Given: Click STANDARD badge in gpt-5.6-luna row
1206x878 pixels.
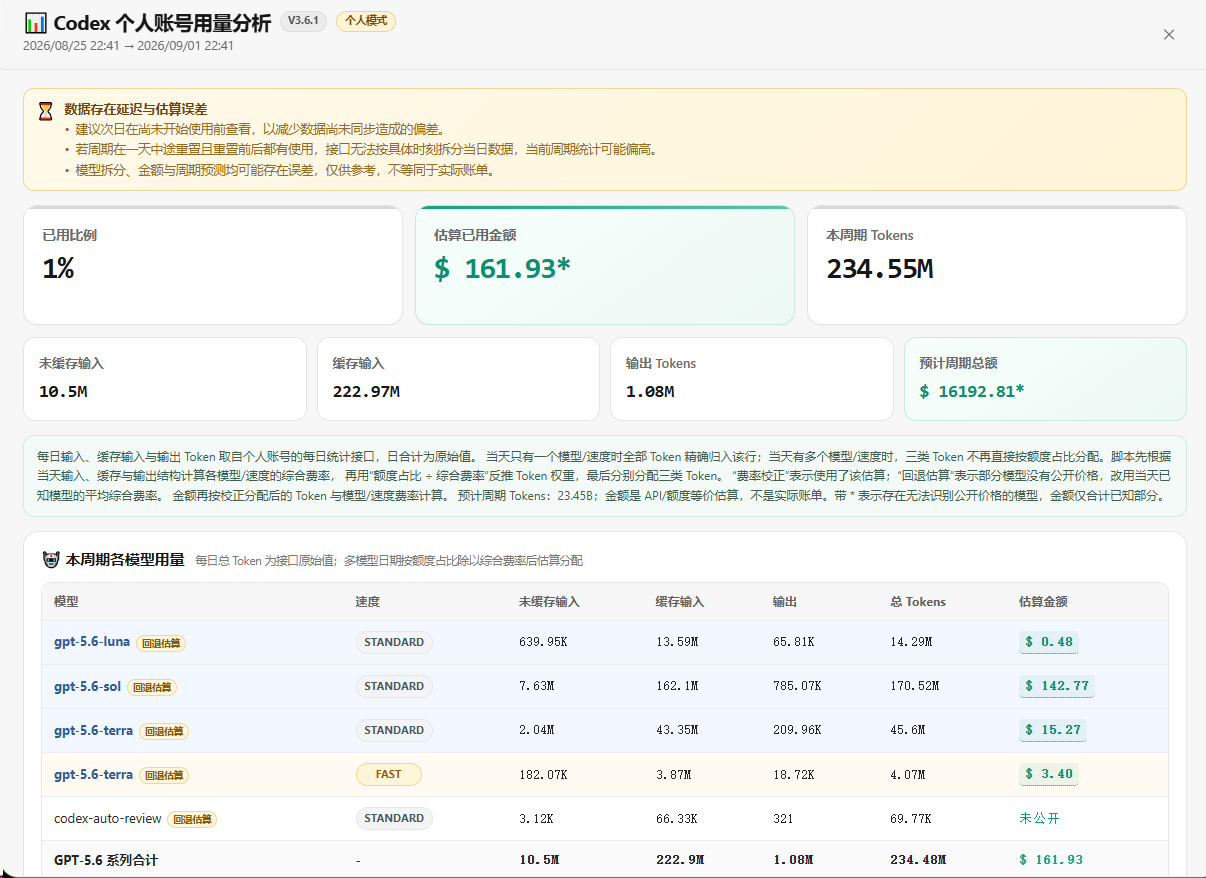Looking at the screenshot, I should (394, 642).
